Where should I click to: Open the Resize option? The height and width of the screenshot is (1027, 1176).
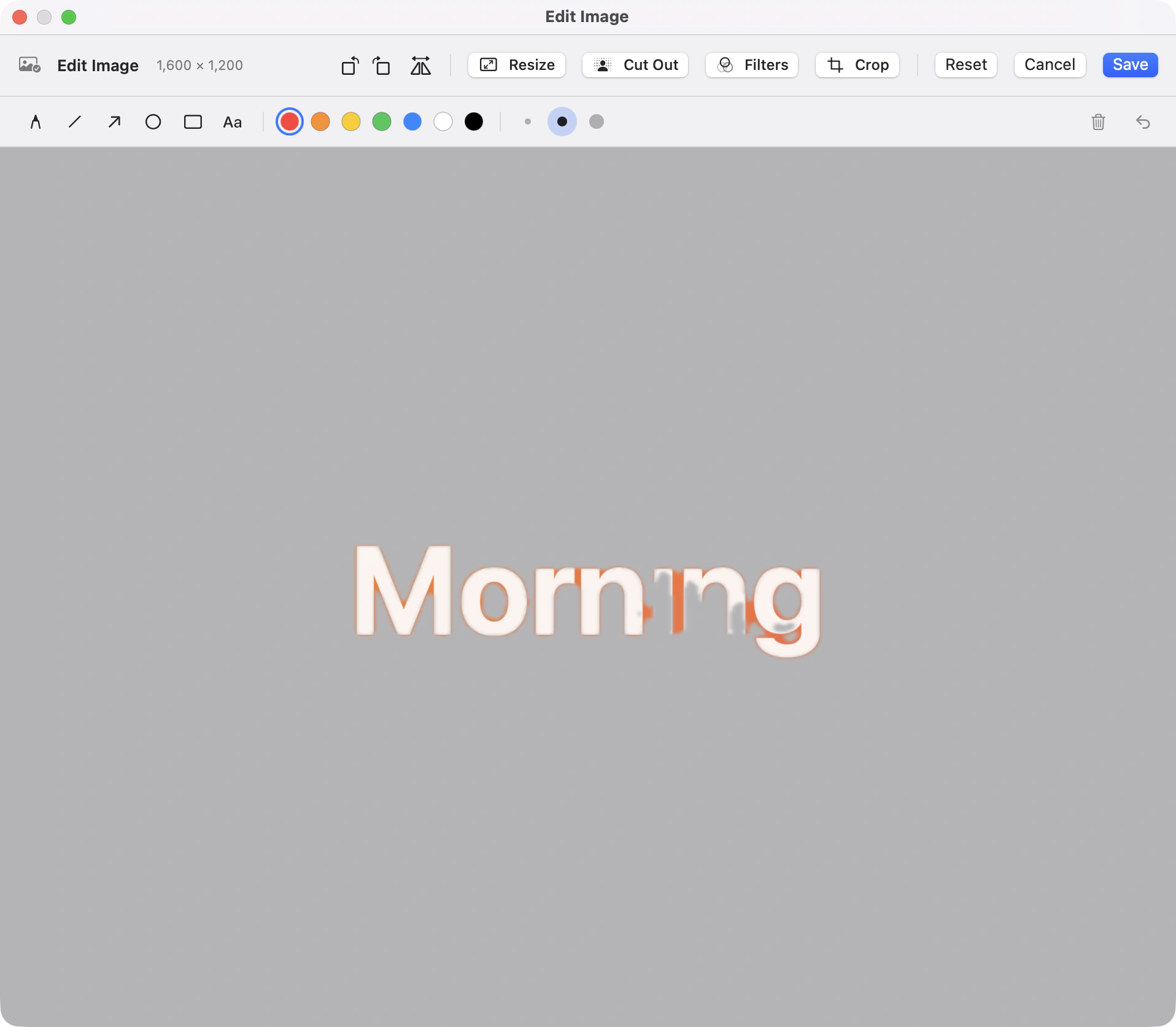[517, 65]
